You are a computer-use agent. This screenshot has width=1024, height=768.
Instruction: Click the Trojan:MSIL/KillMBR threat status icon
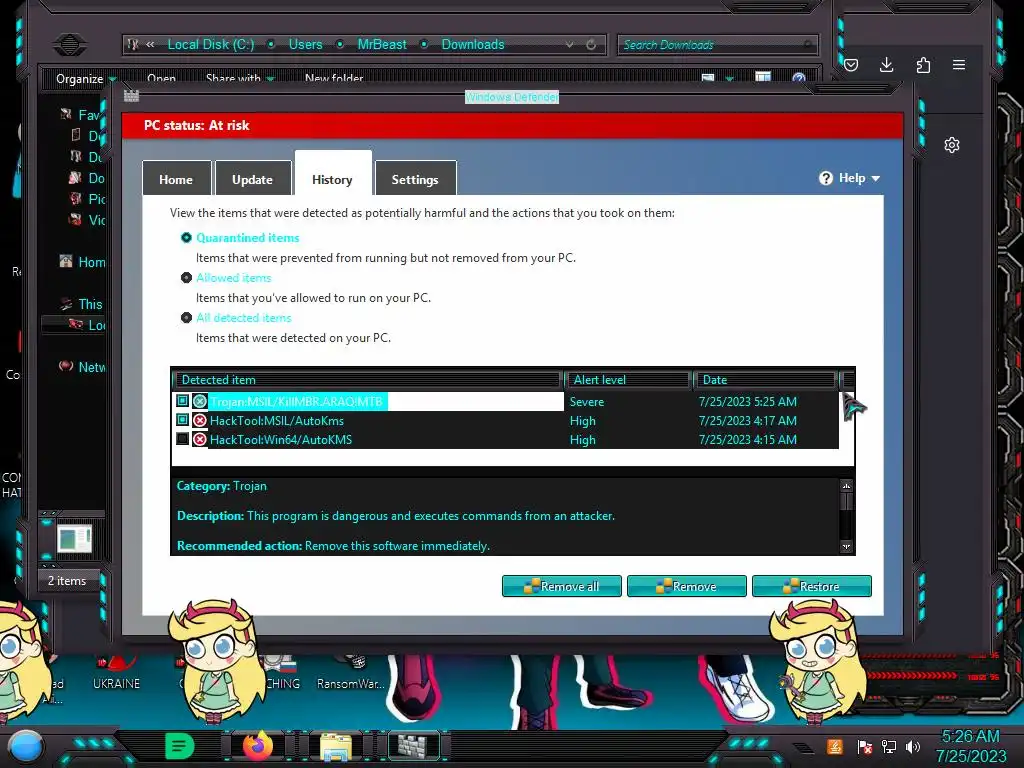200,402
